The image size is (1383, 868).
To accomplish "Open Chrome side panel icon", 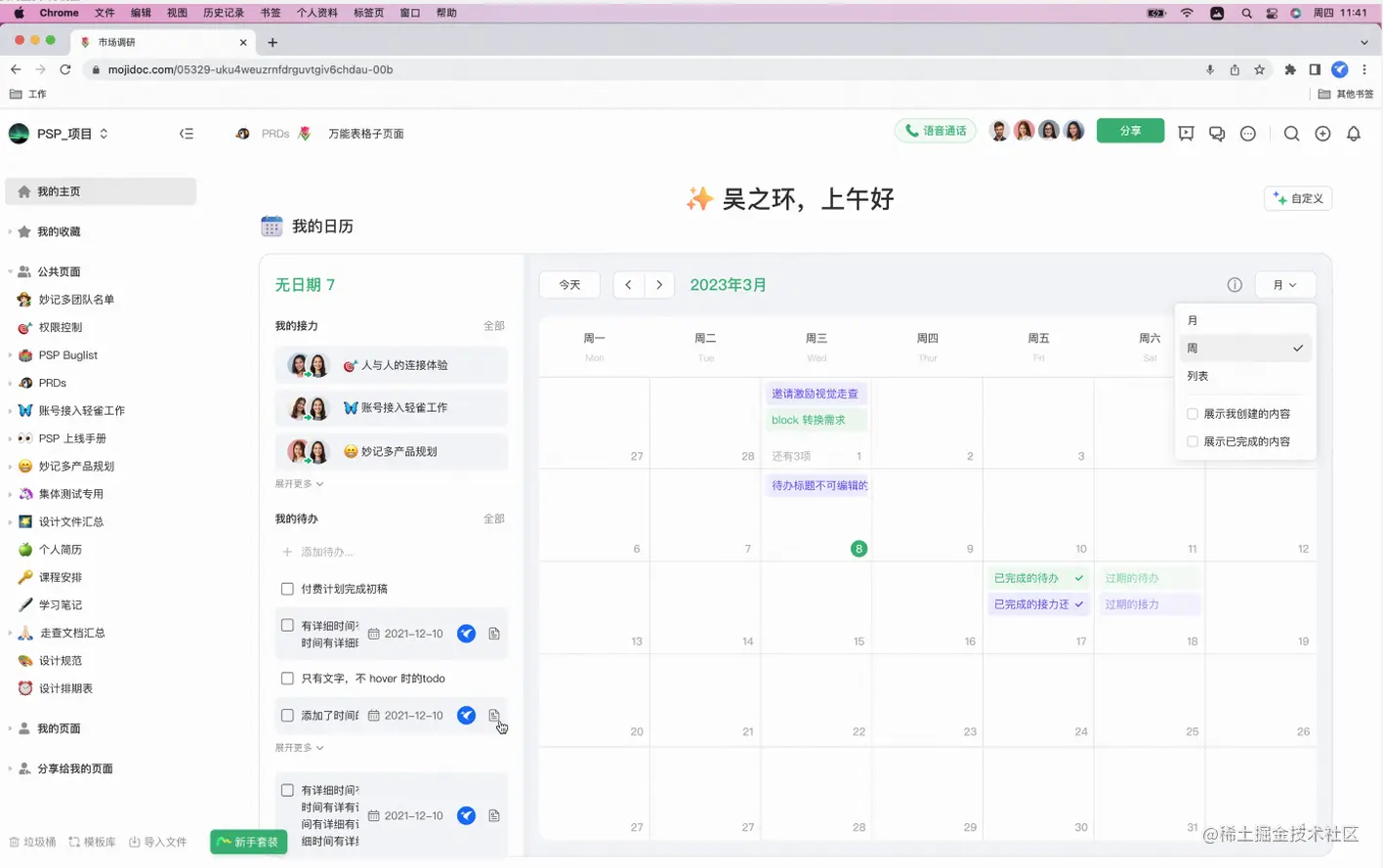I will click(x=1315, y=69).
